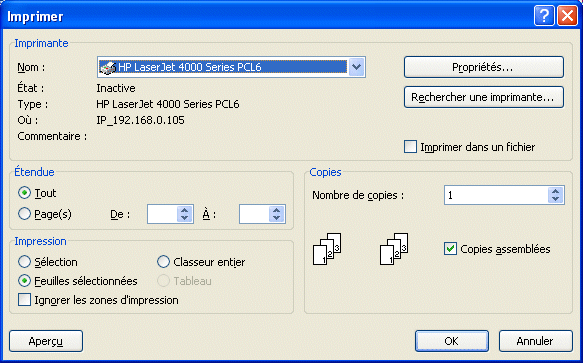Click the Aperçu preview button
This screenshot has width=583, height=363.
(x=46, y=341)
